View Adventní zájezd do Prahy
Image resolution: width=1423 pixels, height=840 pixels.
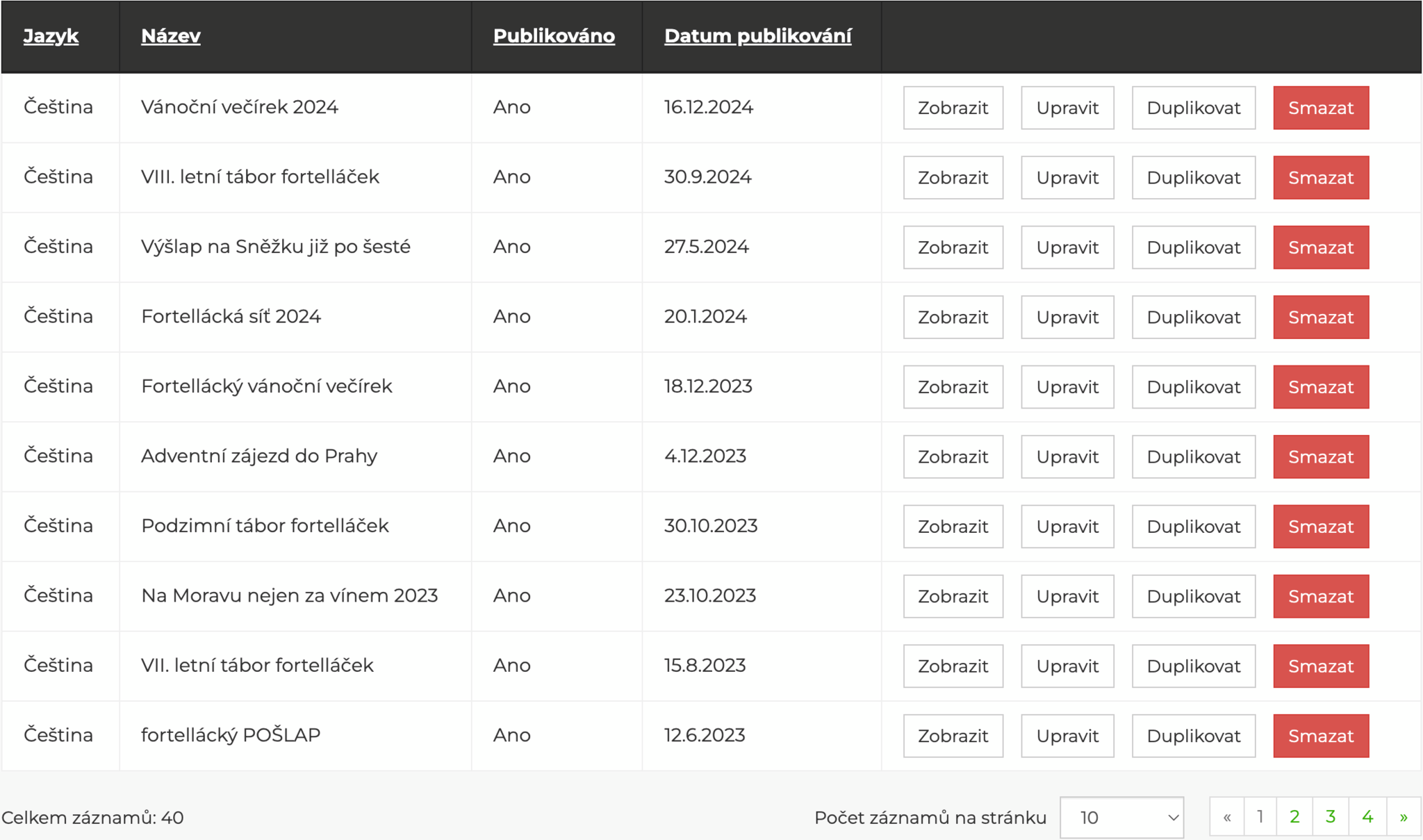tap(953, 456)
